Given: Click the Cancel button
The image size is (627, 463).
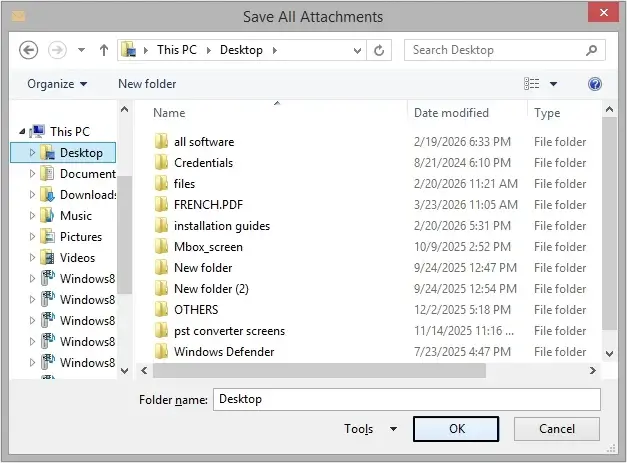Looking at the screenshot, I should click(x=557, y=429).
